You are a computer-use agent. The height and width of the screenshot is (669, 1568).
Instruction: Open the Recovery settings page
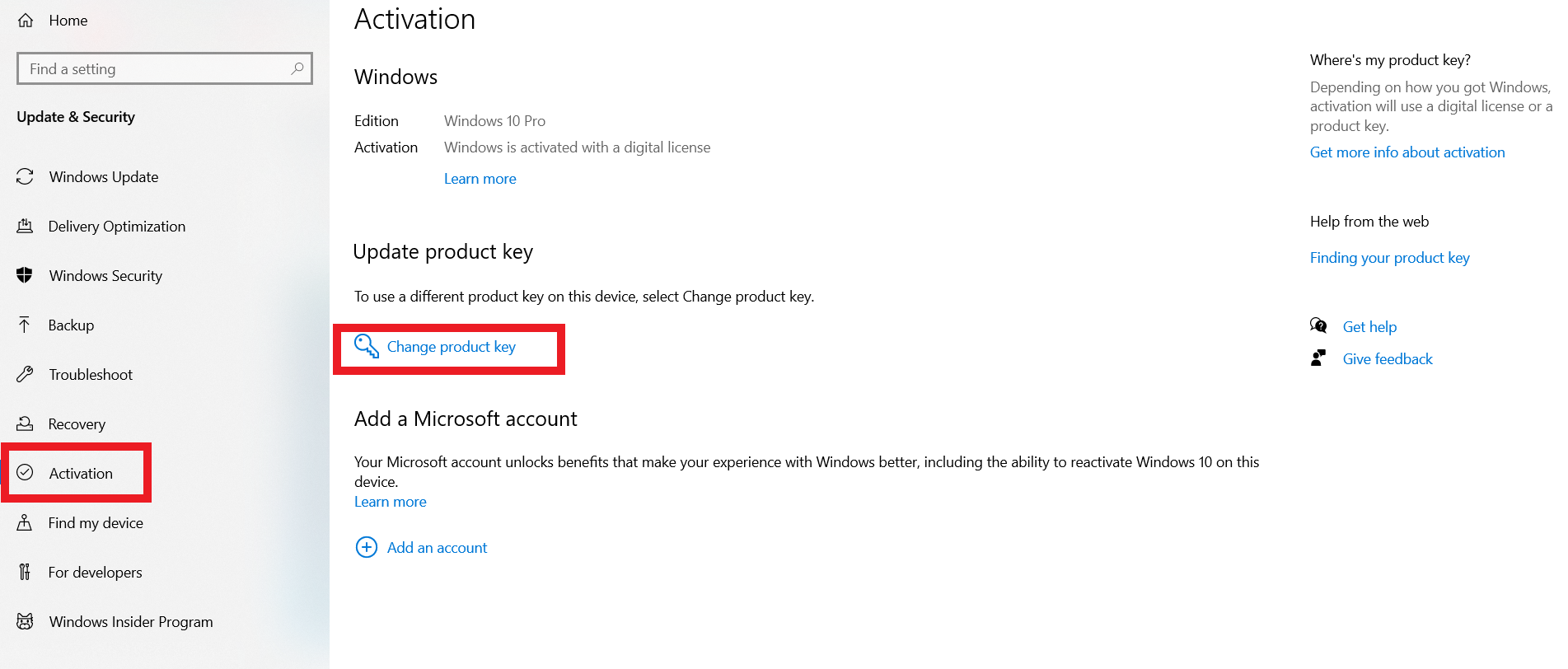76,423
